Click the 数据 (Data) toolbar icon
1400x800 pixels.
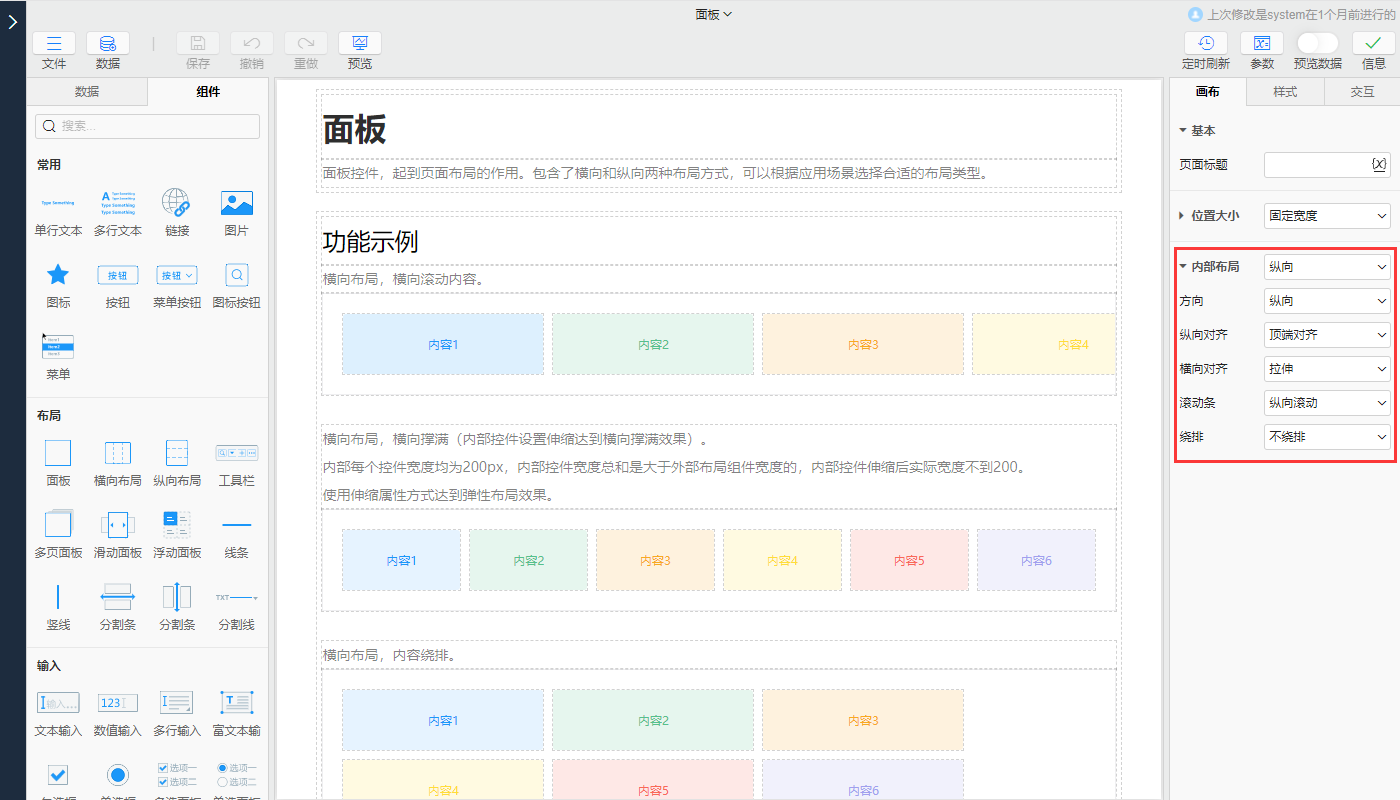coord(107,44)
